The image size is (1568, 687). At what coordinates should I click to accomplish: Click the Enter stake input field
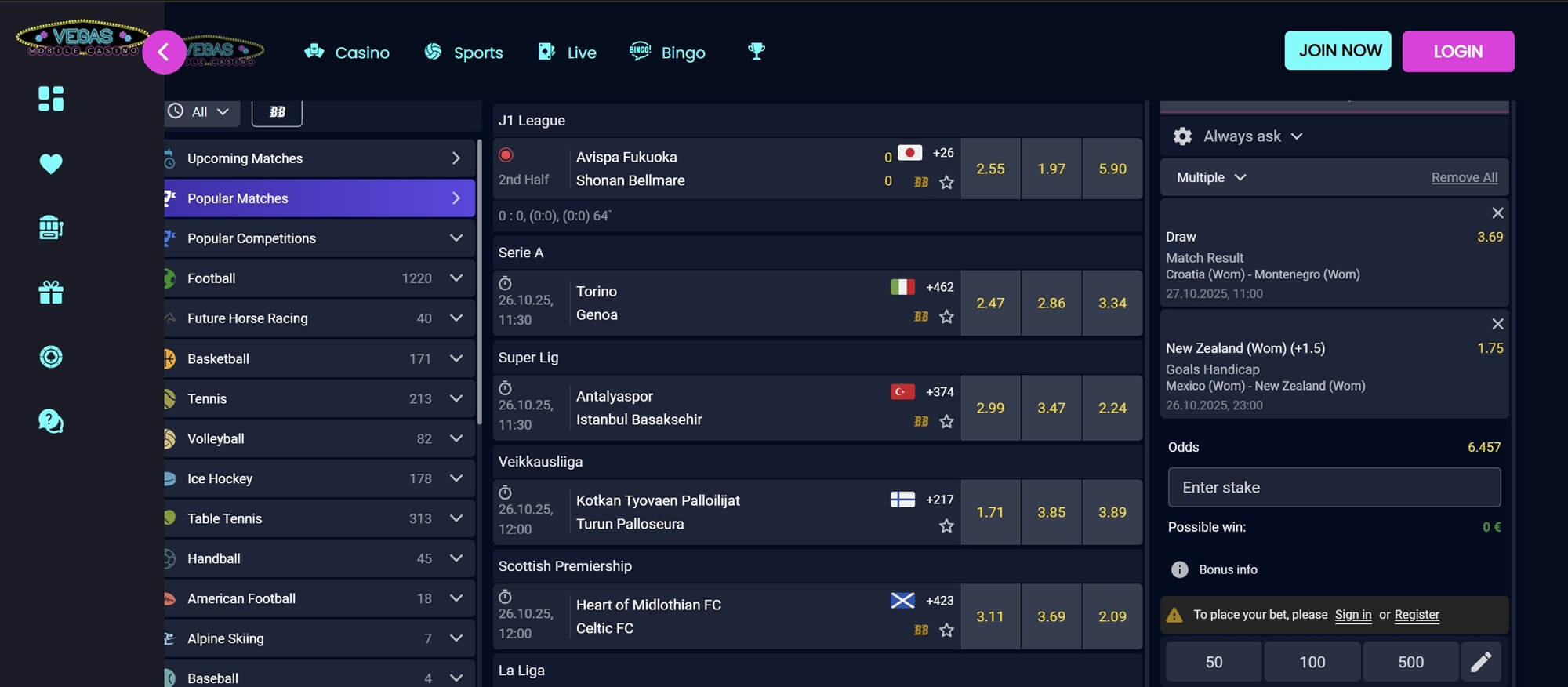[1334, 488]
